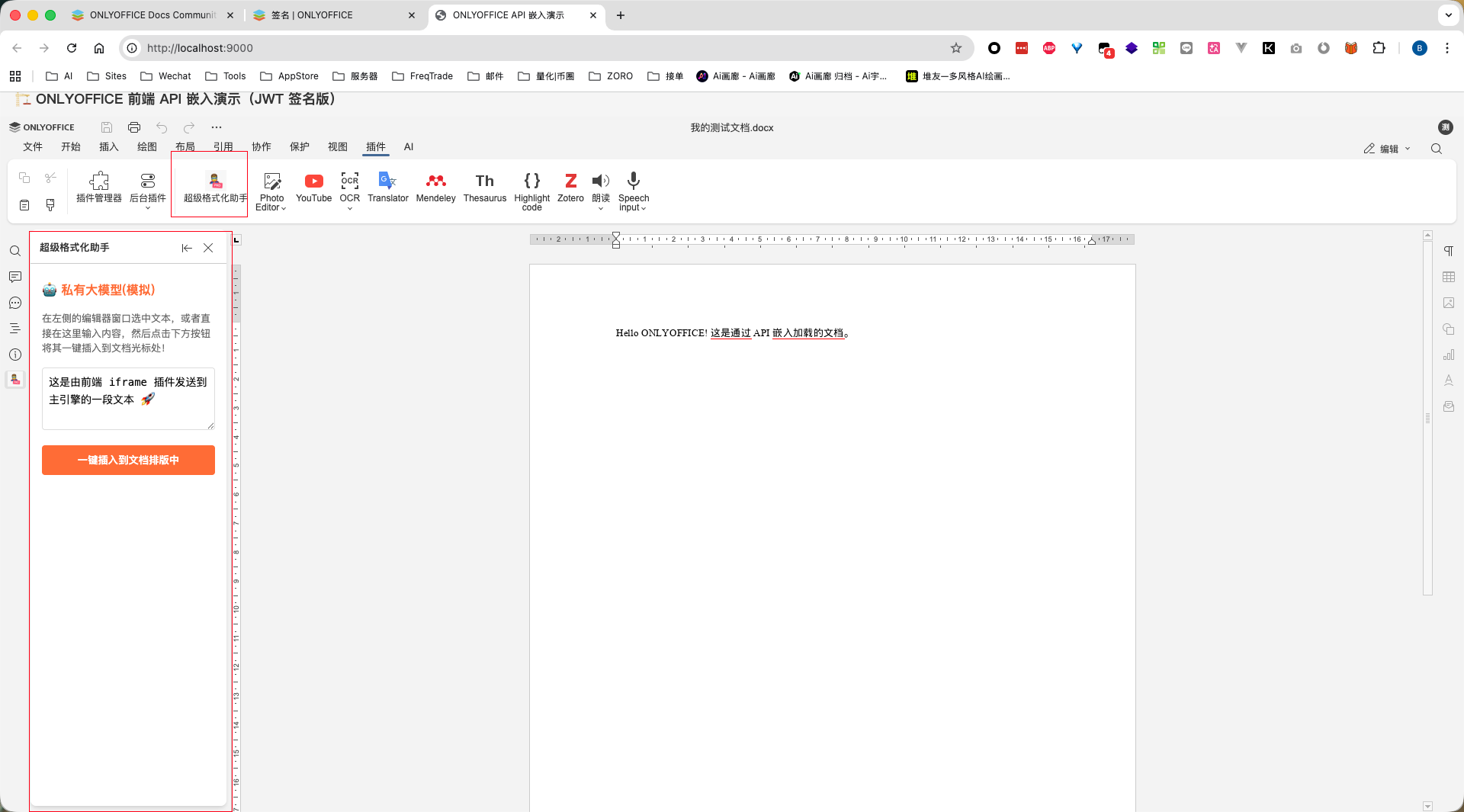Click the Paste clipboard icon

pyautogui.click(x=24, y=205)
